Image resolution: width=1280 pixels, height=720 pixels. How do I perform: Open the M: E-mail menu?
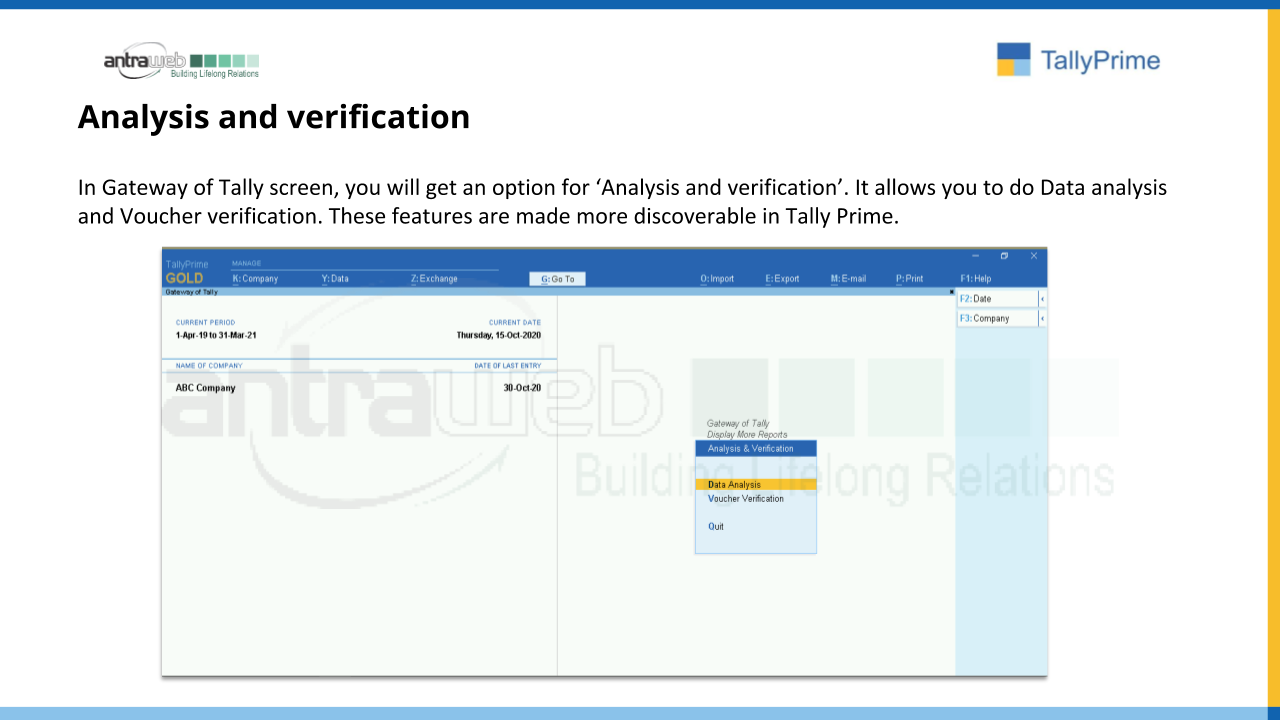point(848,279)
